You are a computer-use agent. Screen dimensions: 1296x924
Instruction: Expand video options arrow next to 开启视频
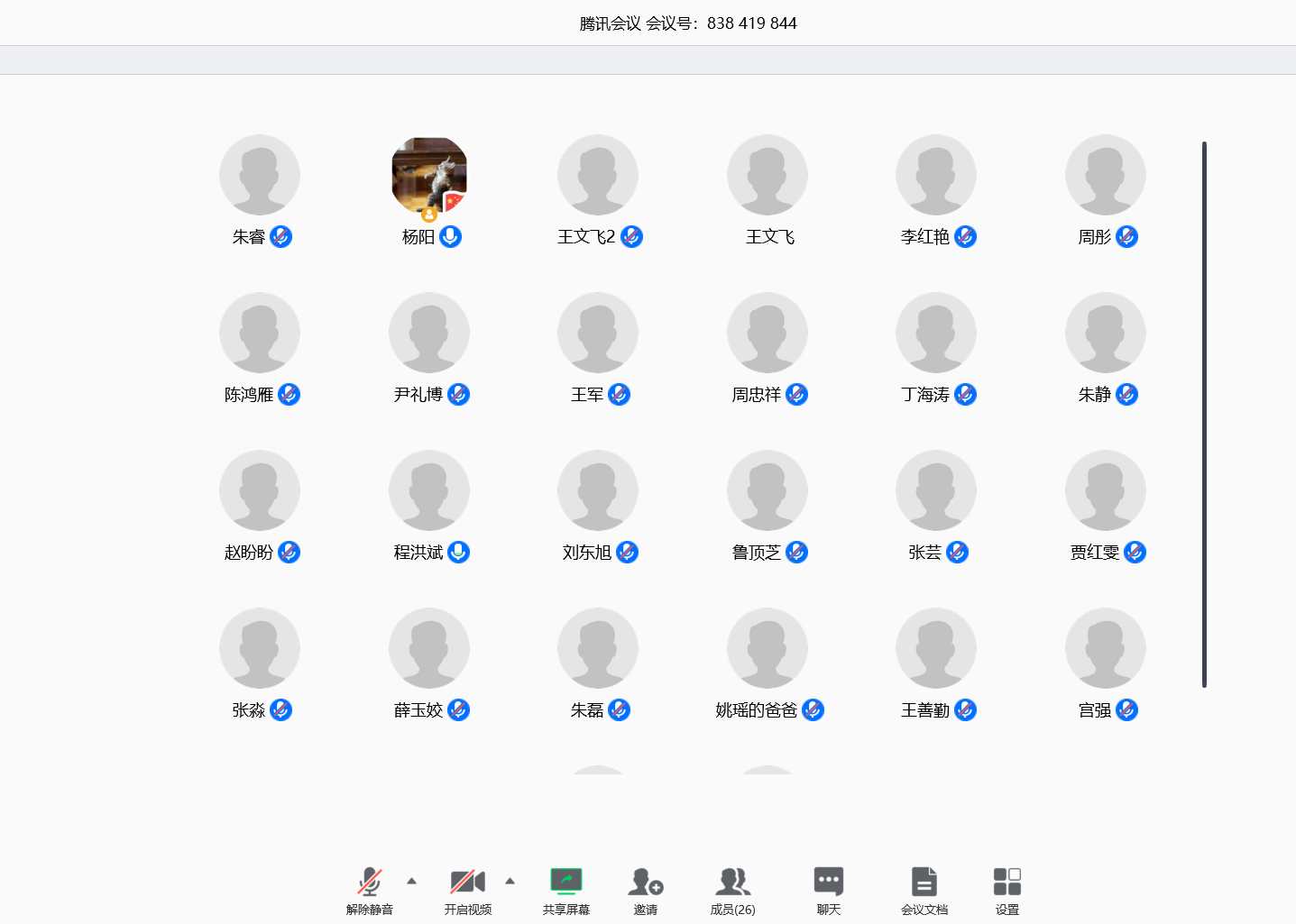(510, 881)
